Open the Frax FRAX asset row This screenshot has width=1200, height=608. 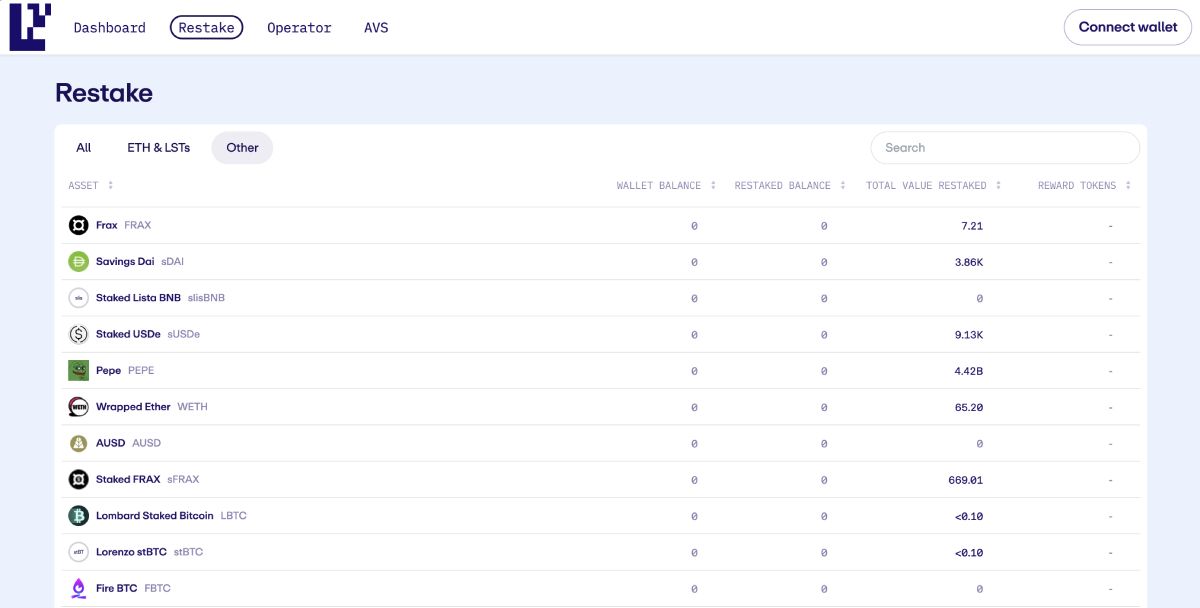[x=601, y=226]
